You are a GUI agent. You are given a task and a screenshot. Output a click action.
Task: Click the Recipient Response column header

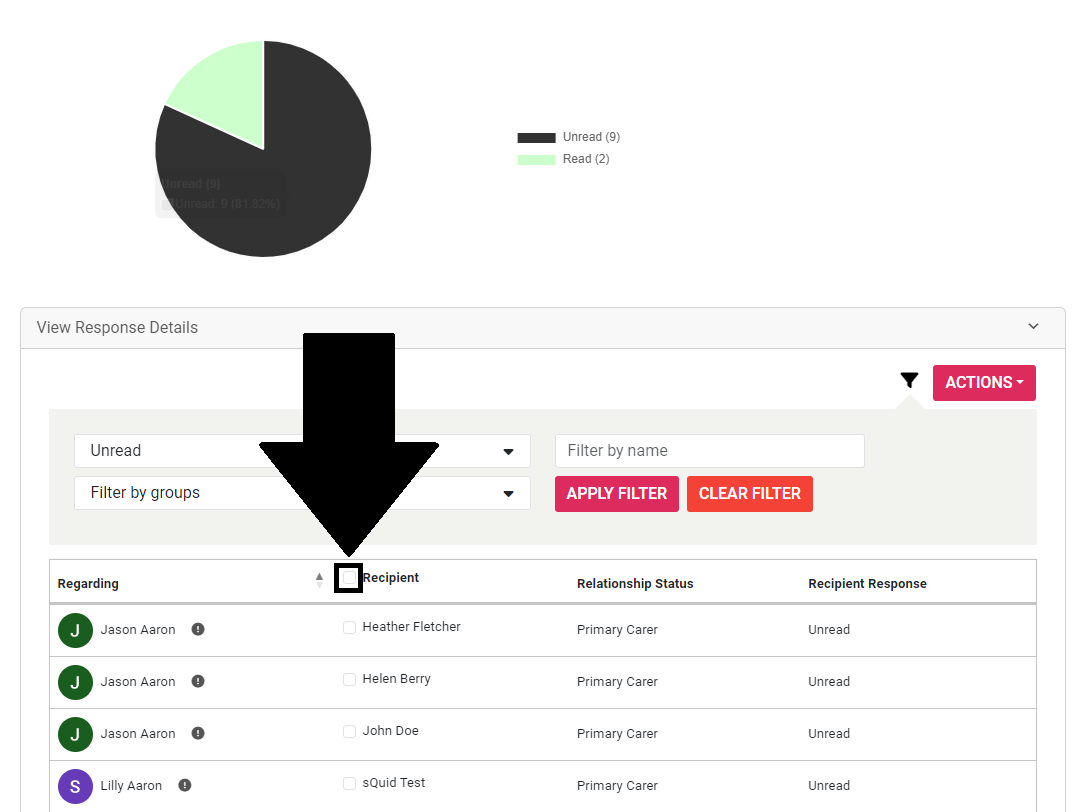point(867,584)
